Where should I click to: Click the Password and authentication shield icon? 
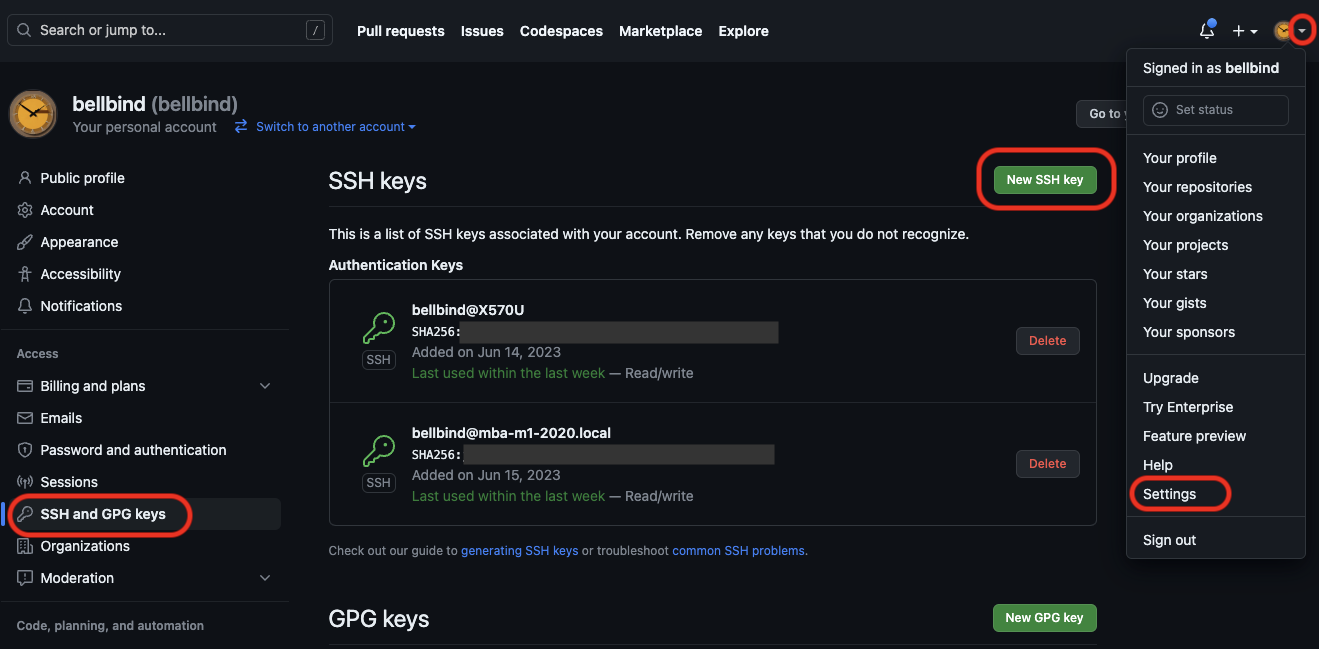(25, 450)
